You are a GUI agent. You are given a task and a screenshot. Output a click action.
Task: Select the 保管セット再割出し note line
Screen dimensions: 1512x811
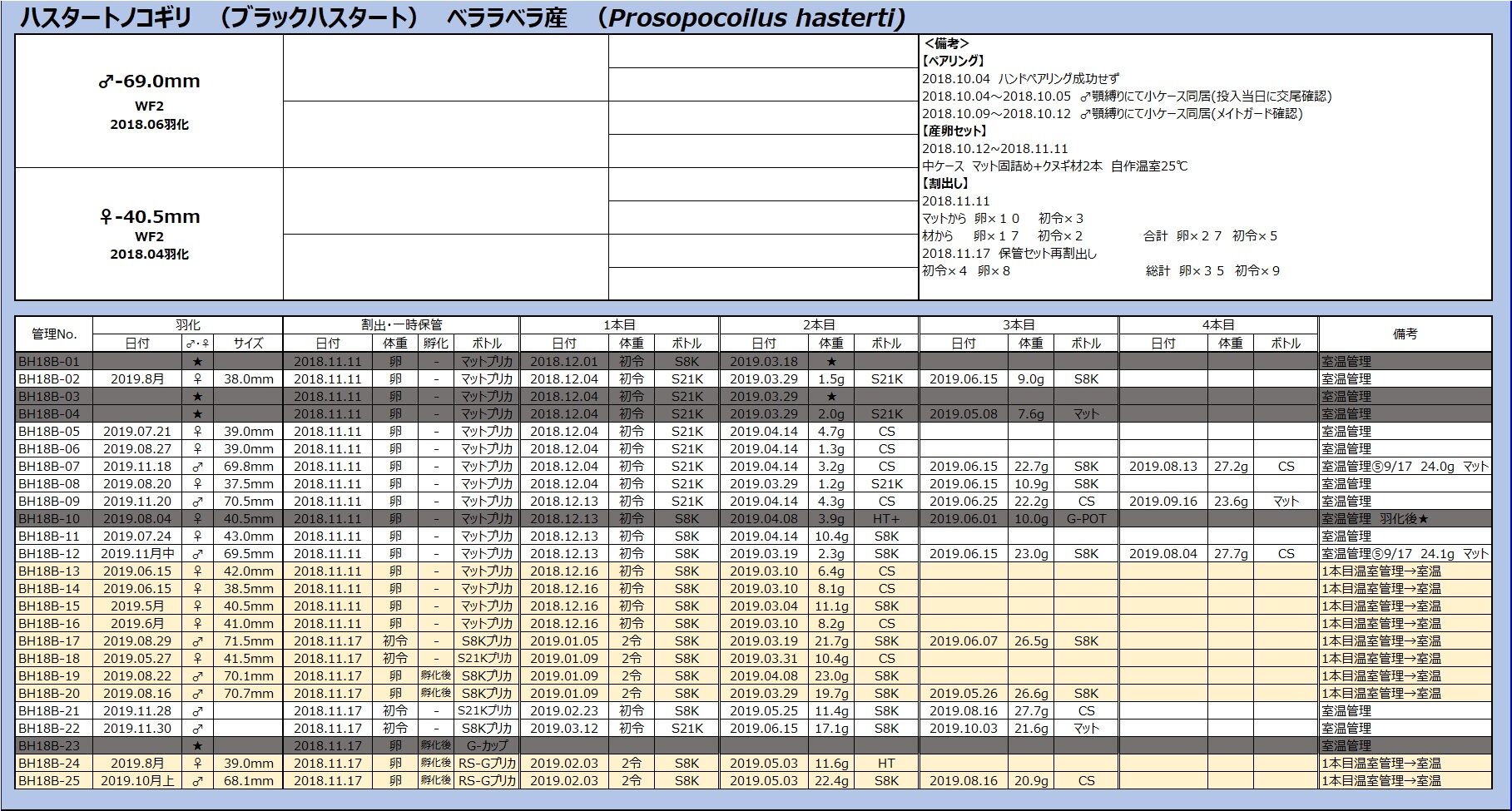pos(1009,253)
